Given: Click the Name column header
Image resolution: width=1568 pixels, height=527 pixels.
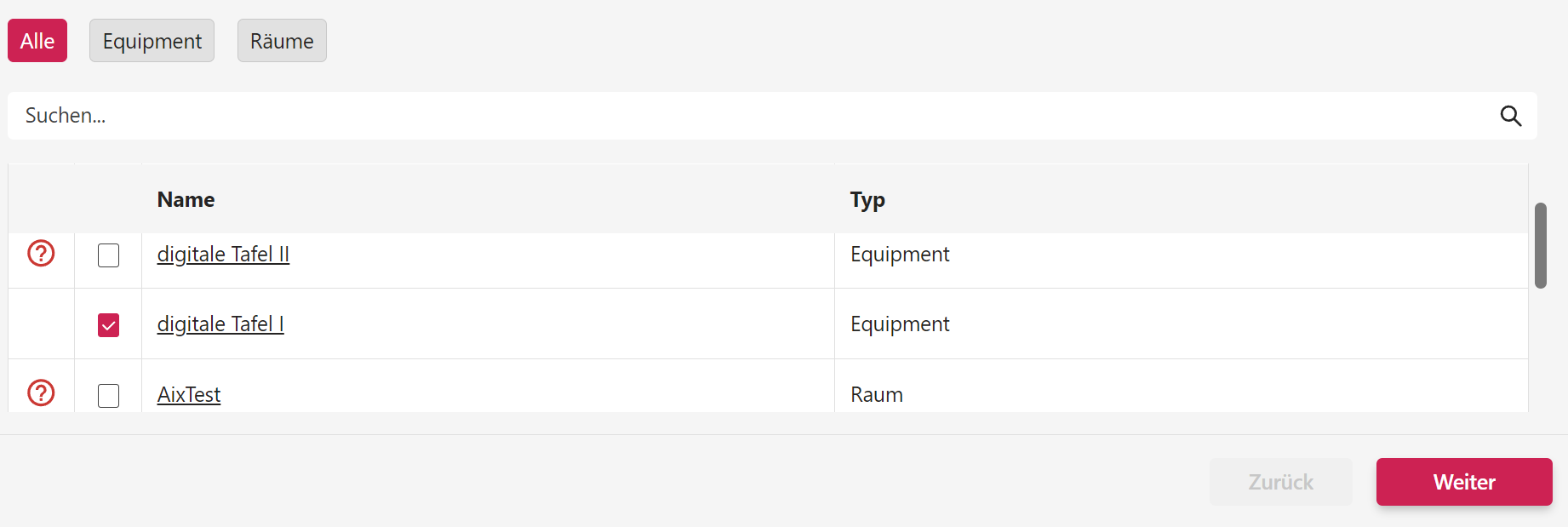Looking at the screenshot, I should click(x=186, y=200).
